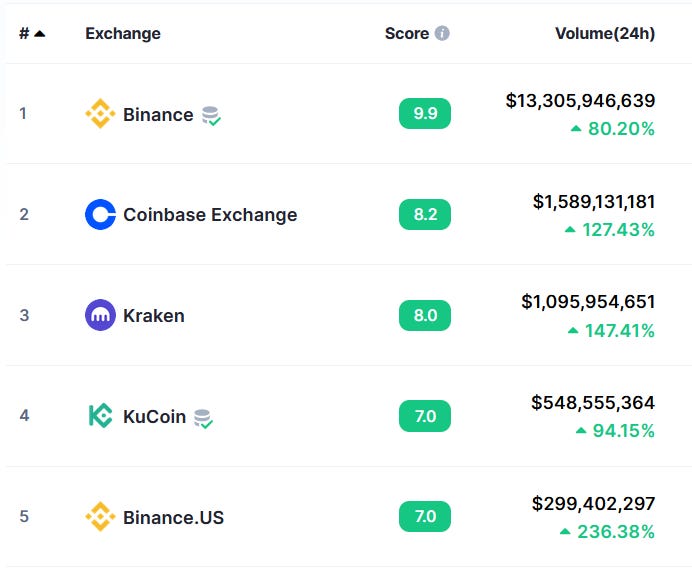Click the KuCoin green logo icon

100,416
